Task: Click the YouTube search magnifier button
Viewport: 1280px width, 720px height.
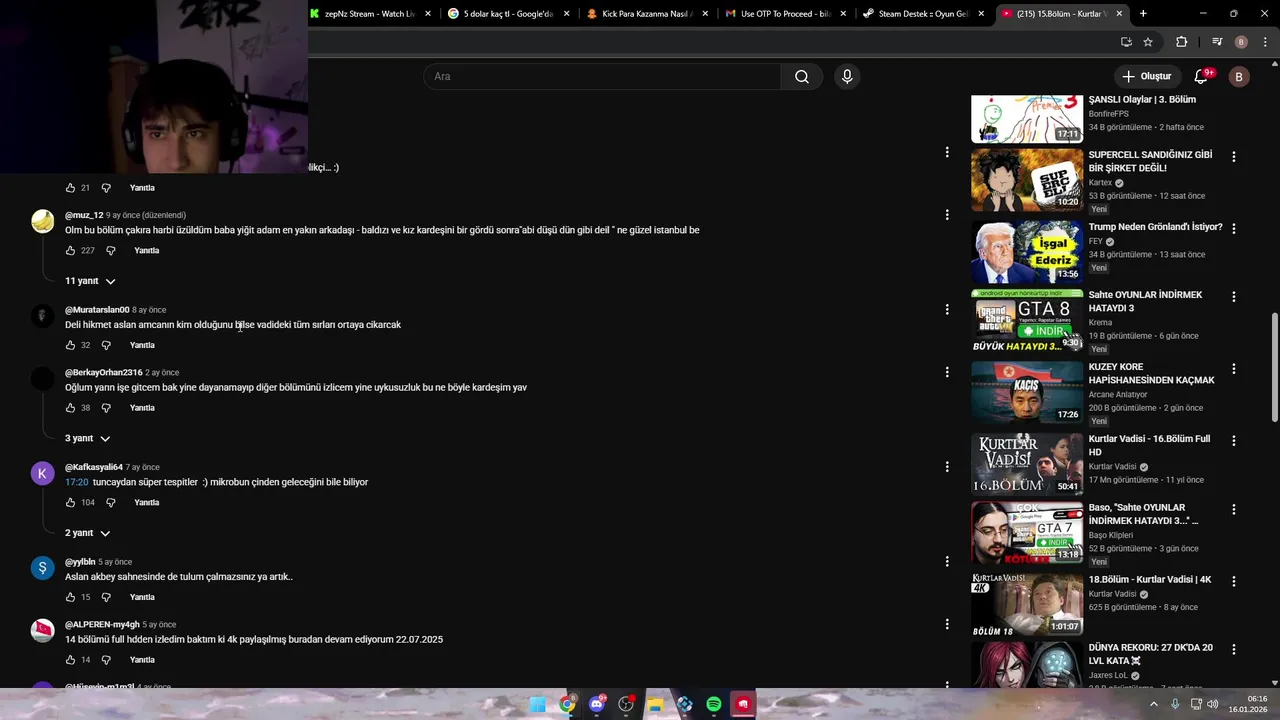Action: tap(802, 77)
